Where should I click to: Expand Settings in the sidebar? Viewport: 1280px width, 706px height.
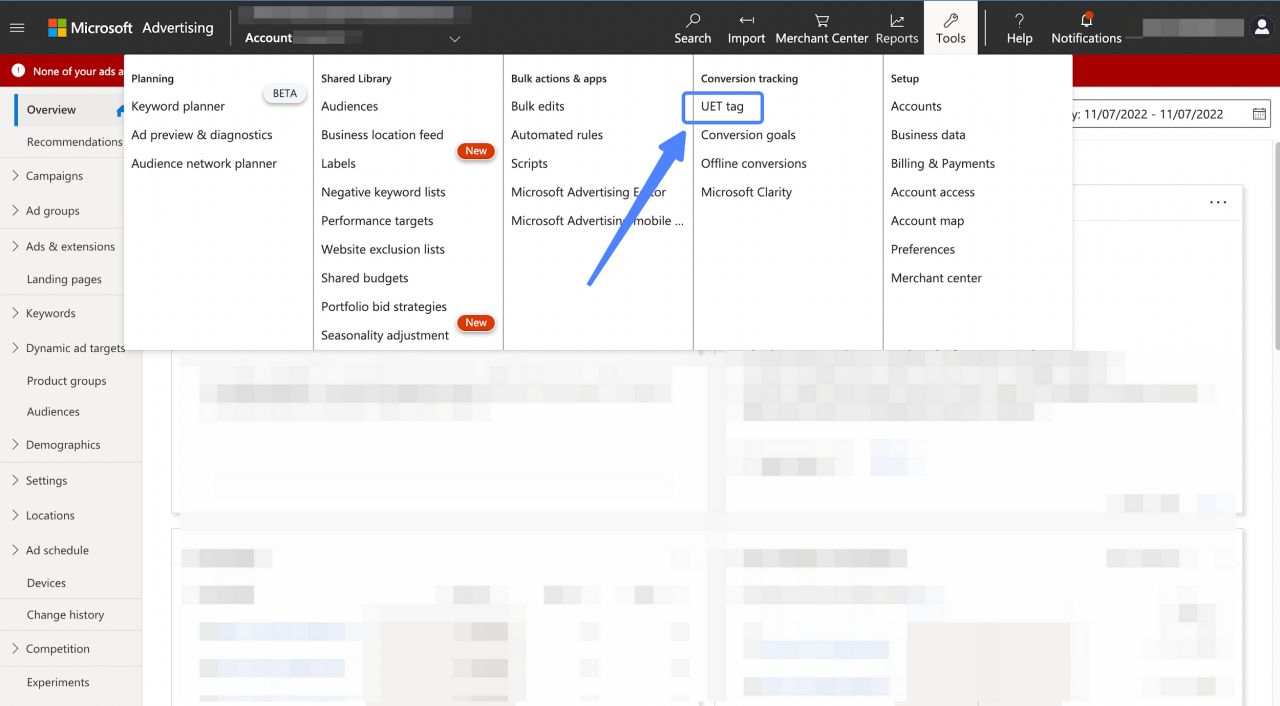tap(15, 480)
